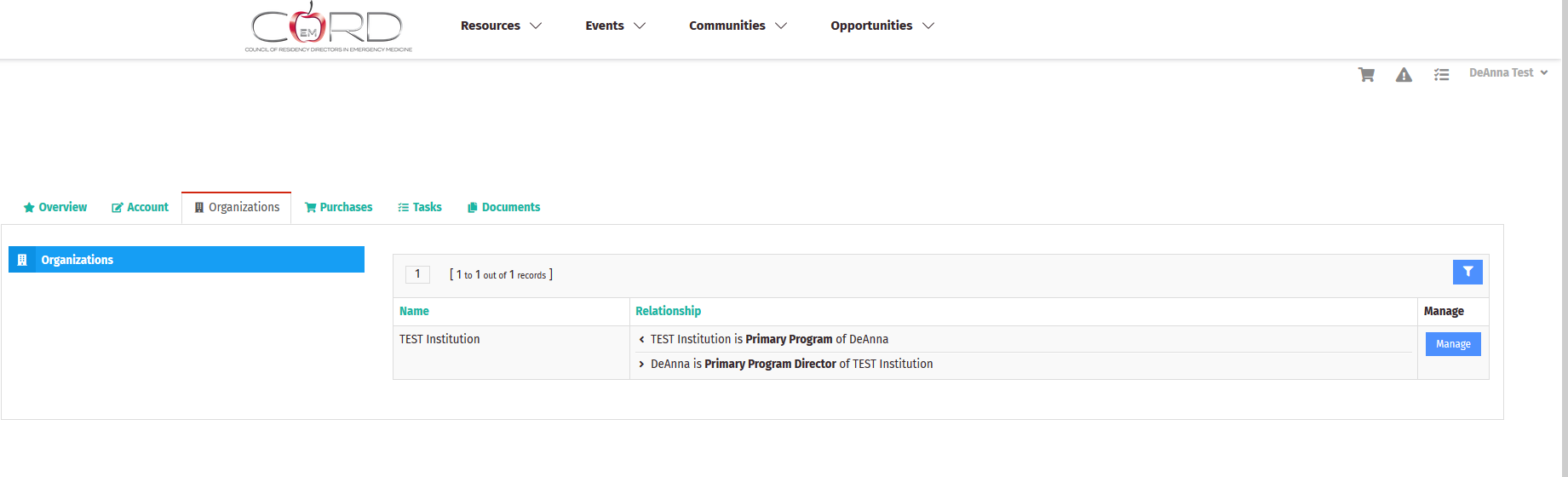Click the star icon beside Overview

coord(29,208)
